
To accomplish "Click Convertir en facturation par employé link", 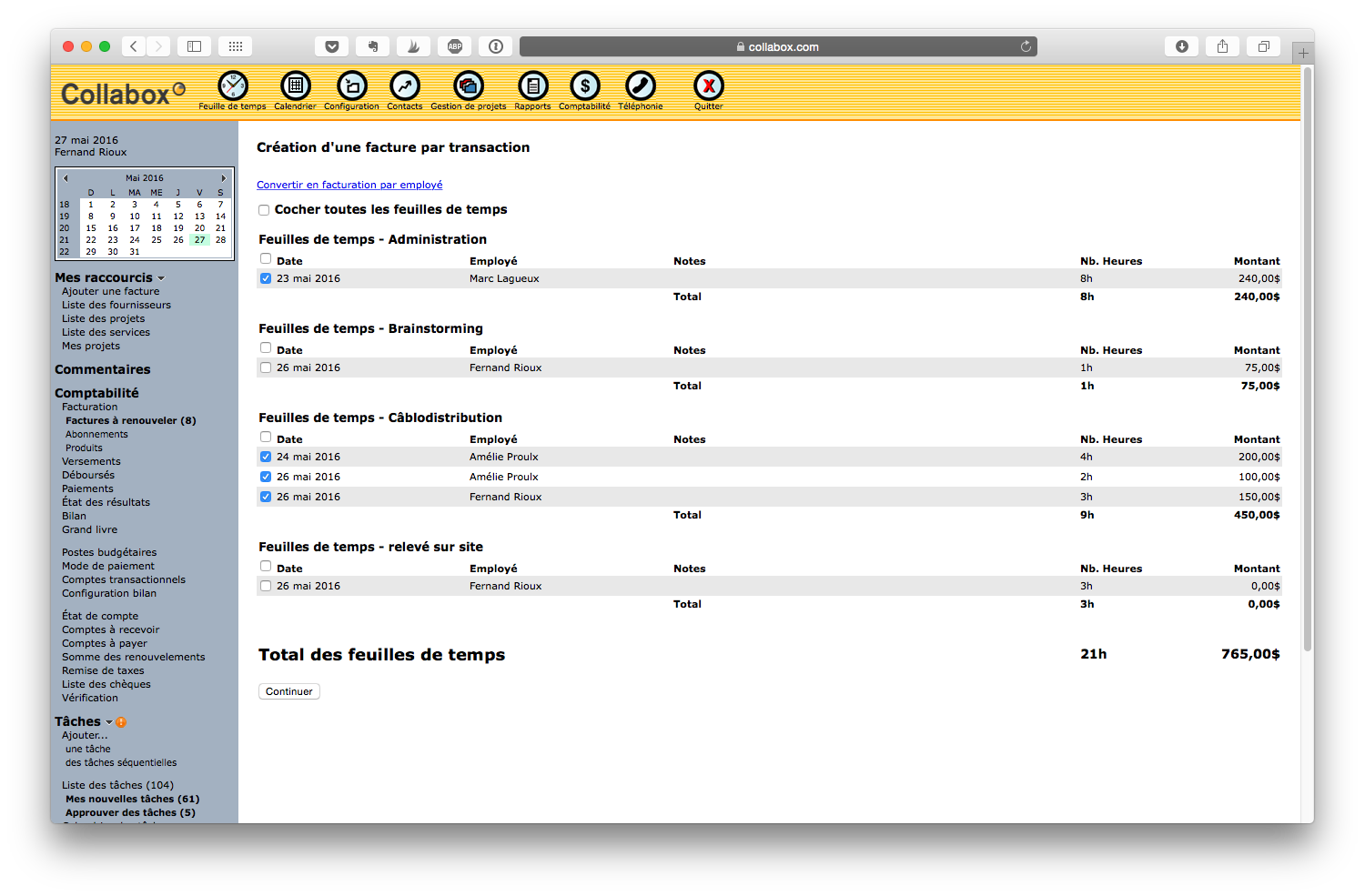I will tap(349, 185).
